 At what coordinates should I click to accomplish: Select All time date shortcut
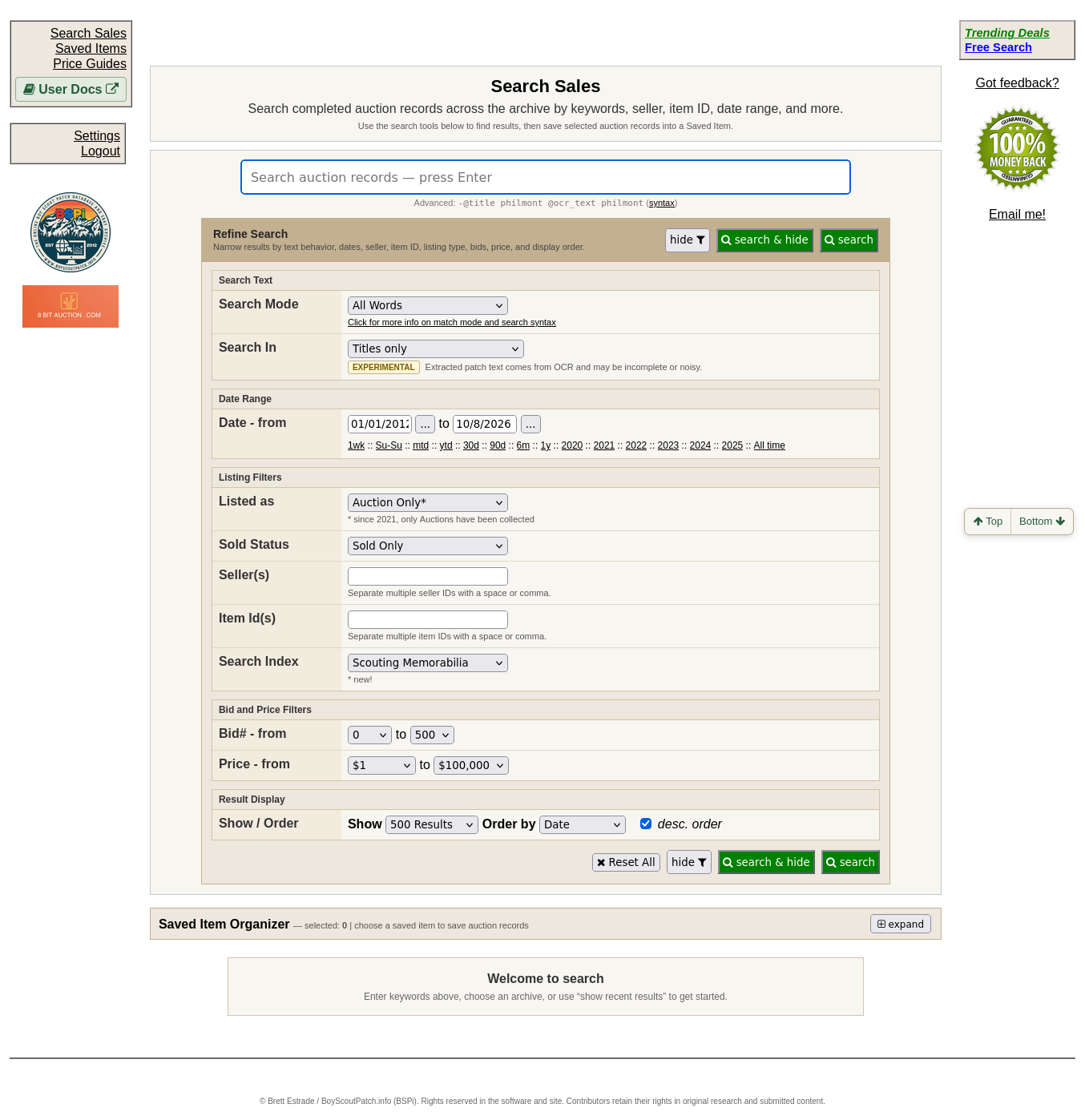[x=769, y=445]
